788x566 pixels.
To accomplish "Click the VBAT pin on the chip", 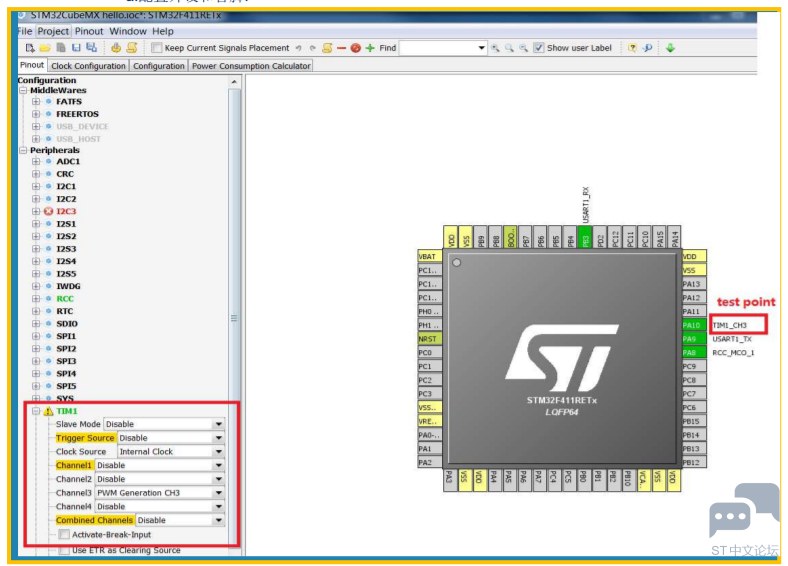I will pyautogui.click(x=430, y=256).
